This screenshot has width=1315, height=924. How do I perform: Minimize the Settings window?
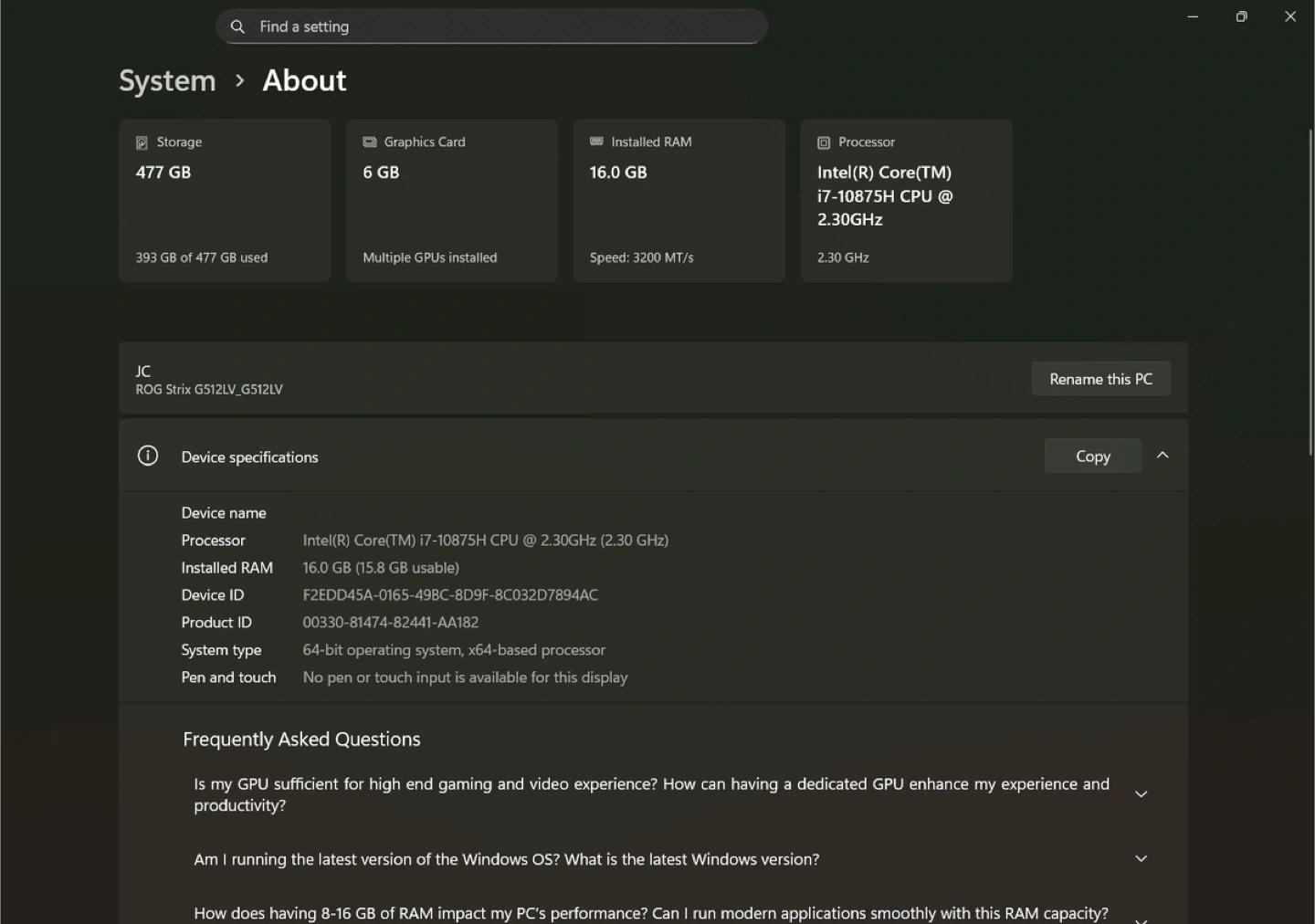coord(1193,16)
